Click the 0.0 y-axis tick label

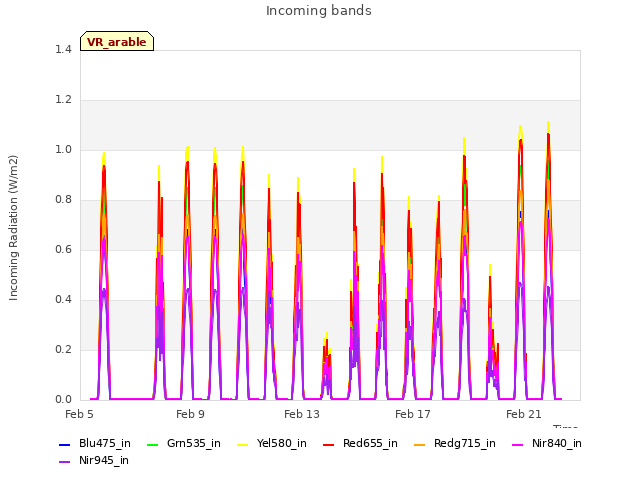[63, 400]
